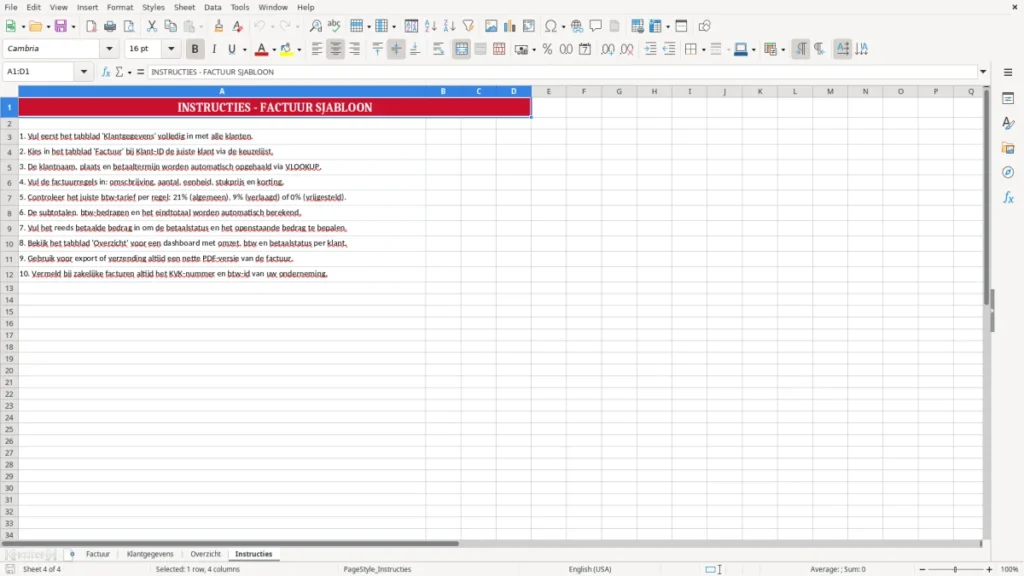Open the Tools menu
Image resolution: width=1024 pixels, height=576 pixels.
(x=240, y=7)
